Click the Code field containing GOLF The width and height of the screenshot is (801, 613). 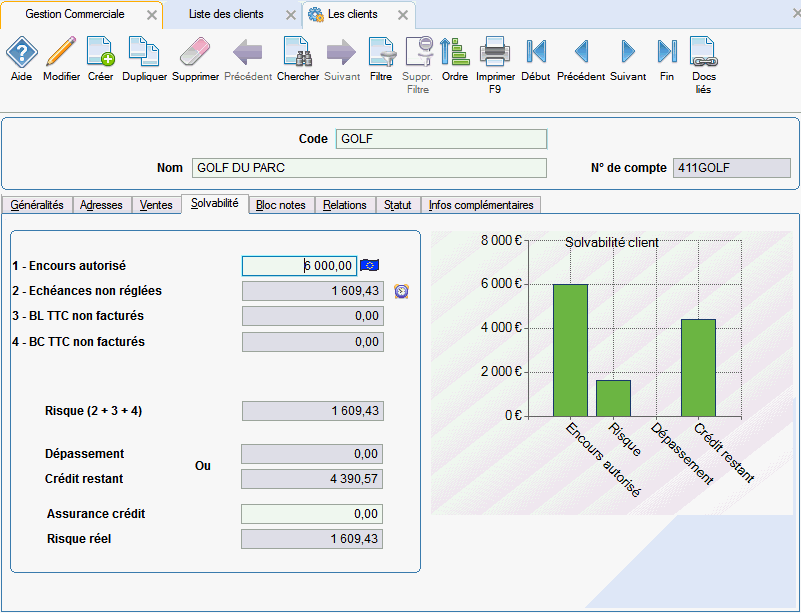(x=441, y=139)
